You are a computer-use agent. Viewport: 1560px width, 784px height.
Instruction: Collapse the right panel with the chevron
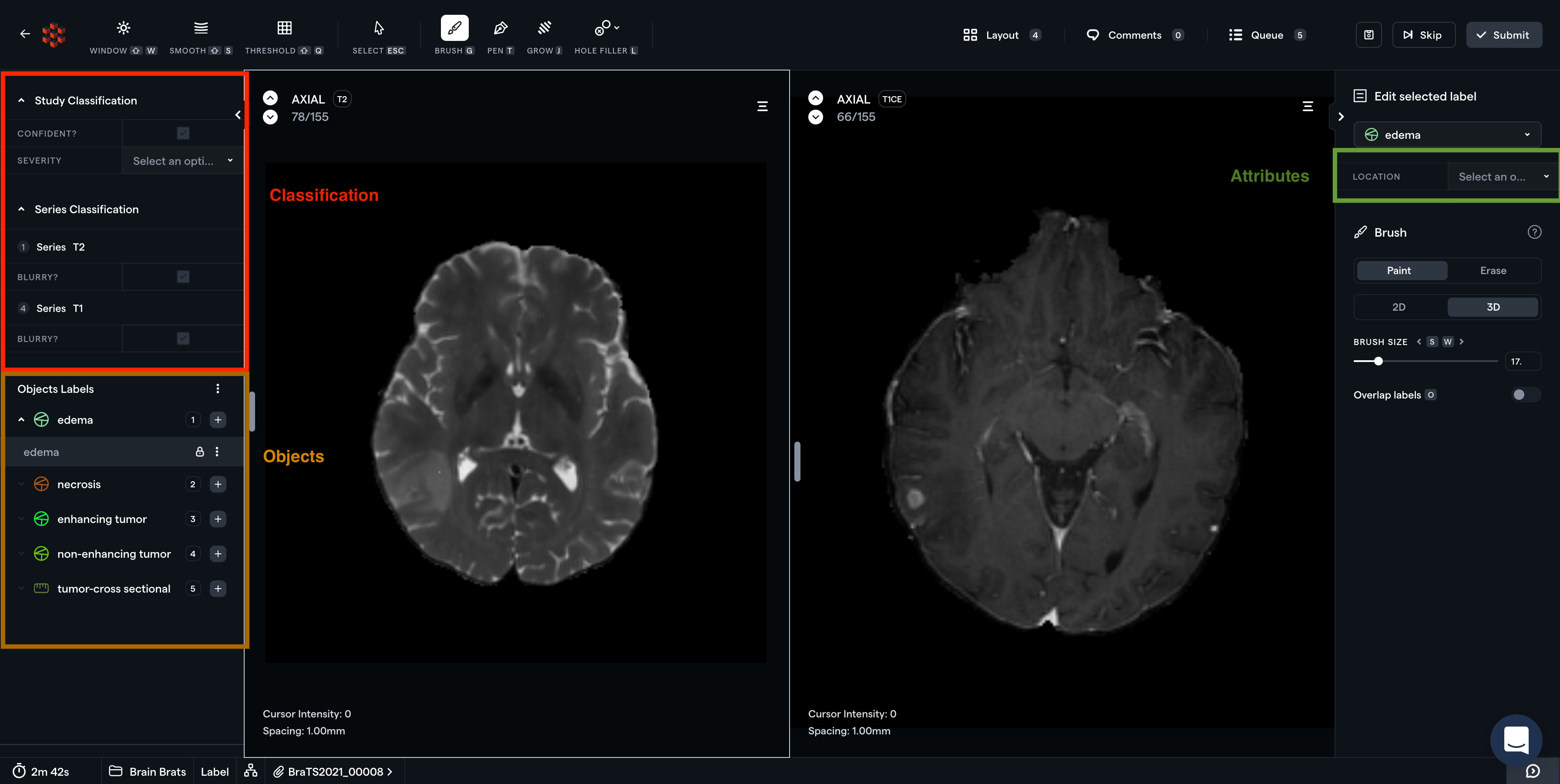click(1341, 117)
